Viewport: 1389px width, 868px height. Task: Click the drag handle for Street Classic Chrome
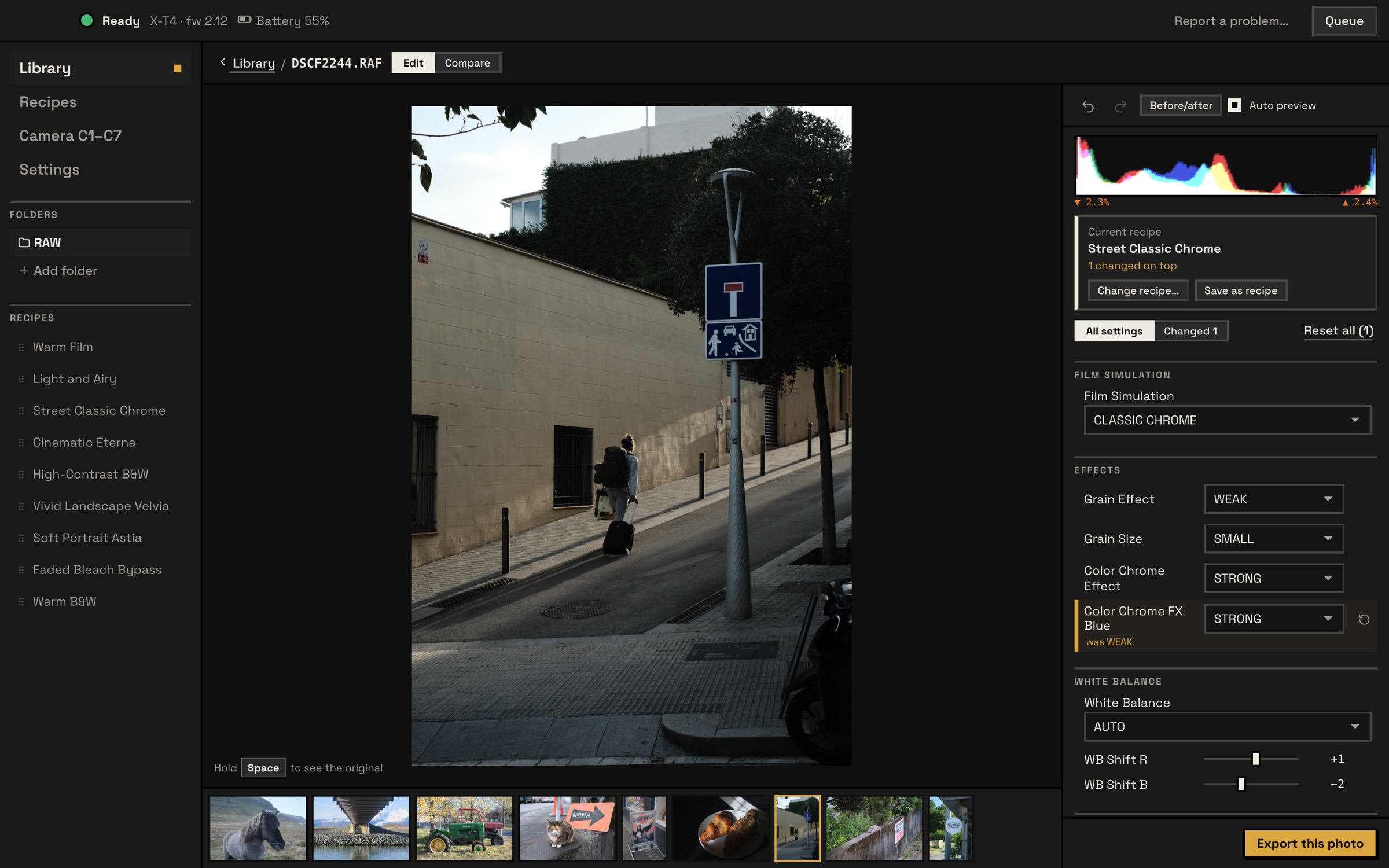click(x=21, y=411)
